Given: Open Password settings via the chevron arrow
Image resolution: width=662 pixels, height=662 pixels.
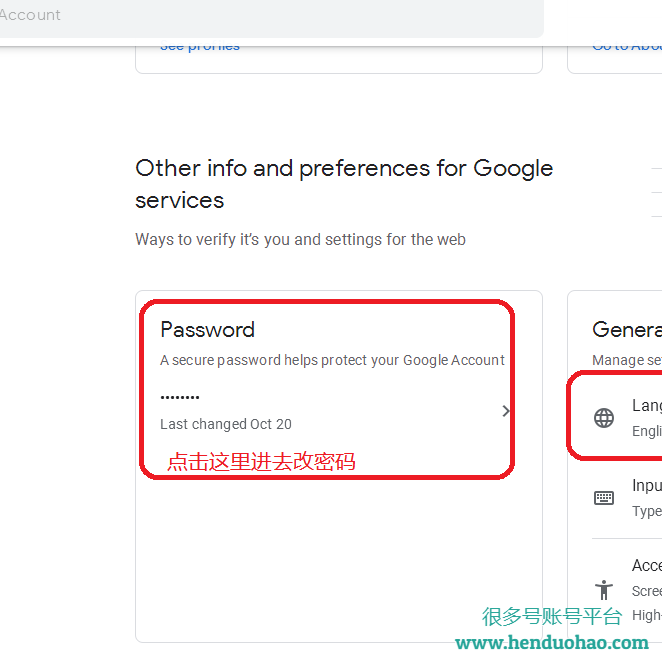Looking at the screenshot, I should [x=505, y=411].
